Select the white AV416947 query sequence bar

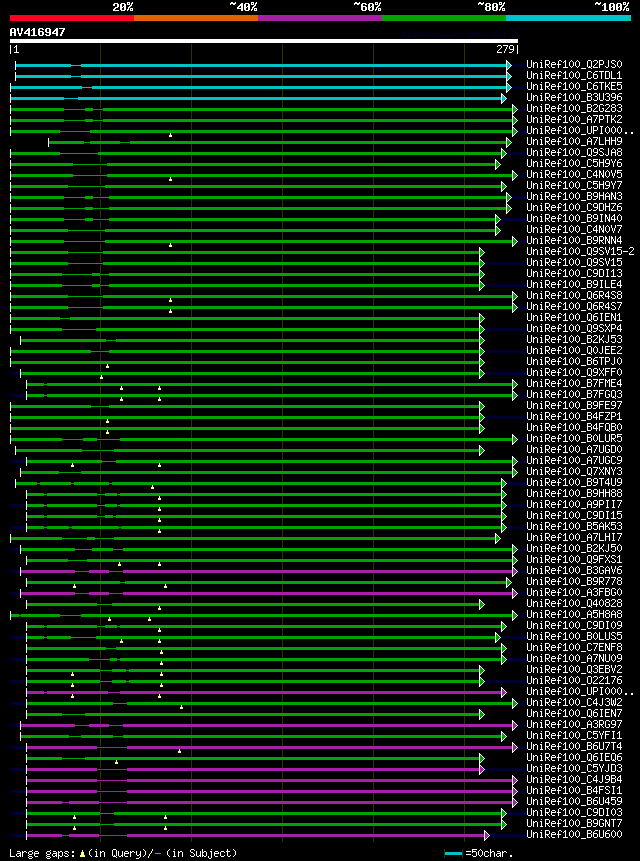click(264, 41)
